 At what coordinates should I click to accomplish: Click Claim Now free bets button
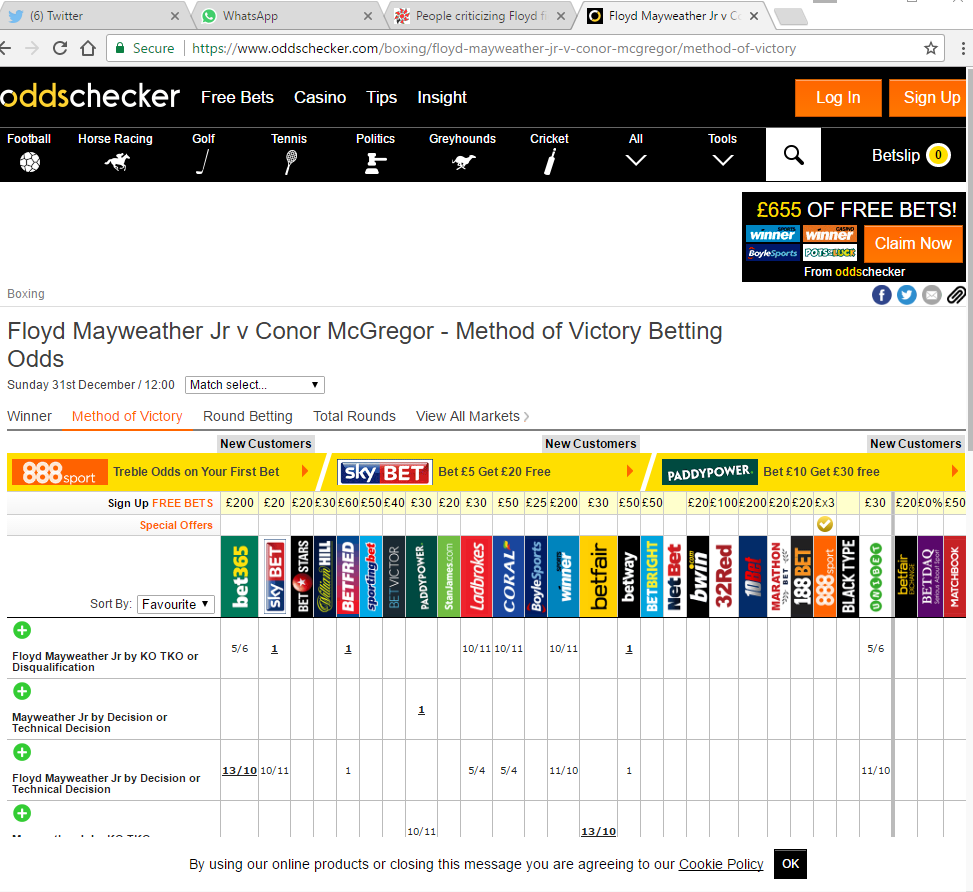click(x=913, y=243)
